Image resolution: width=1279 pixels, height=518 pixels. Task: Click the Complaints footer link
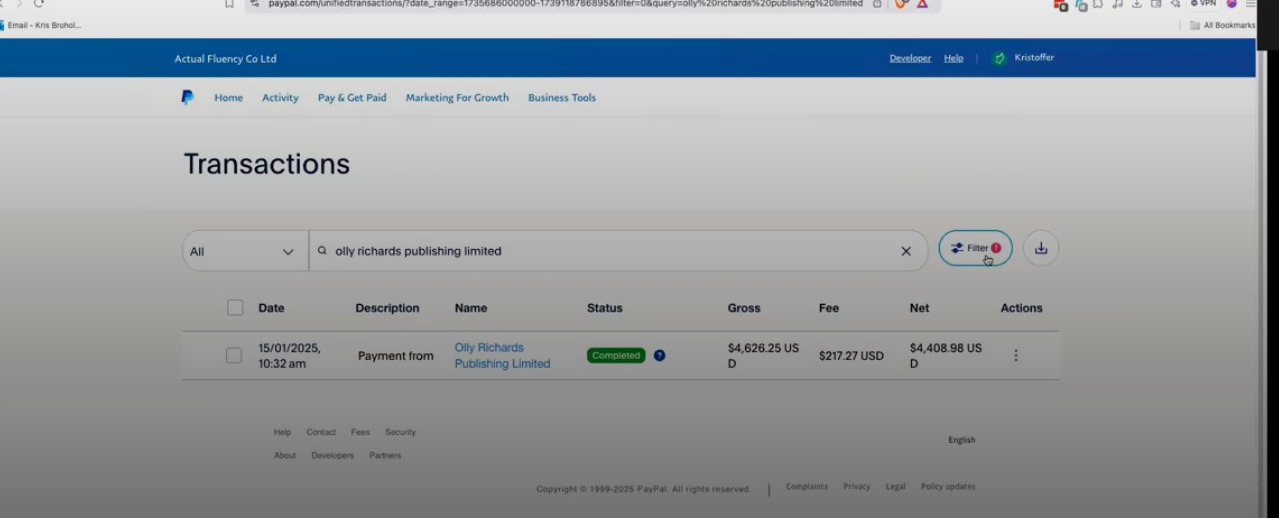(807, 487)
